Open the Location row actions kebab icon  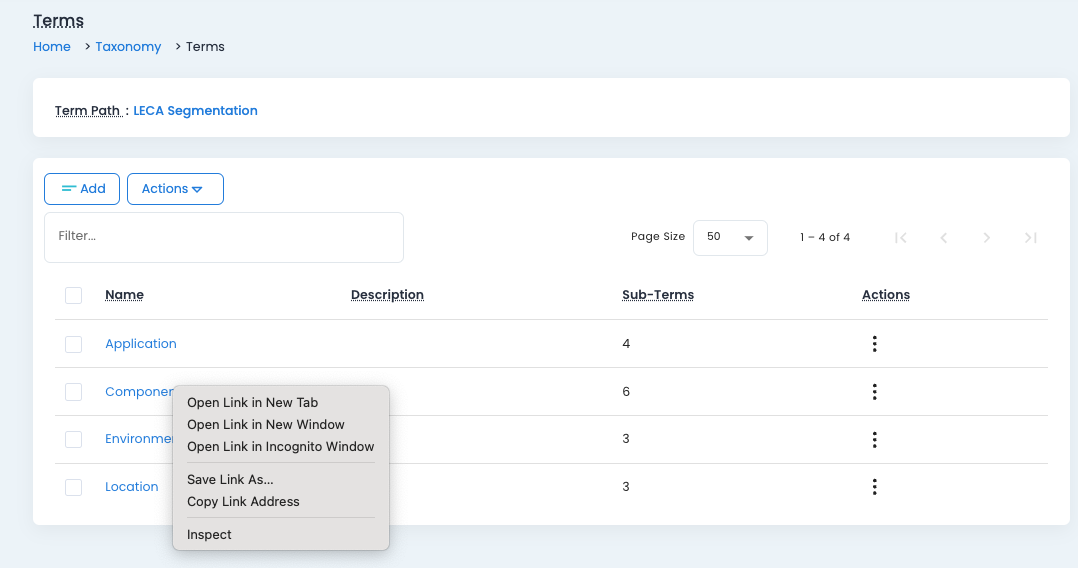coord(874,487)
